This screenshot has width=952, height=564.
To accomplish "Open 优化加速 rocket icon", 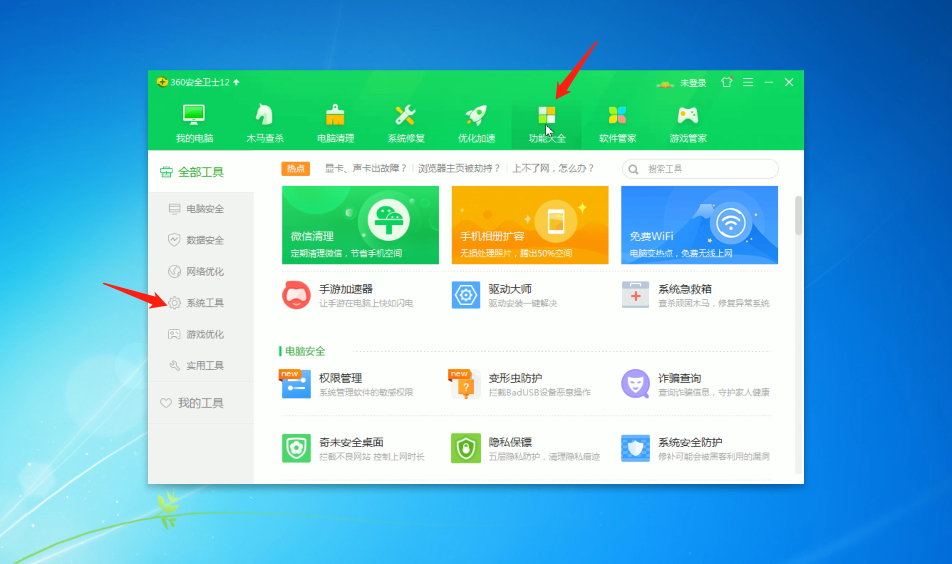I will coord(476,114).
